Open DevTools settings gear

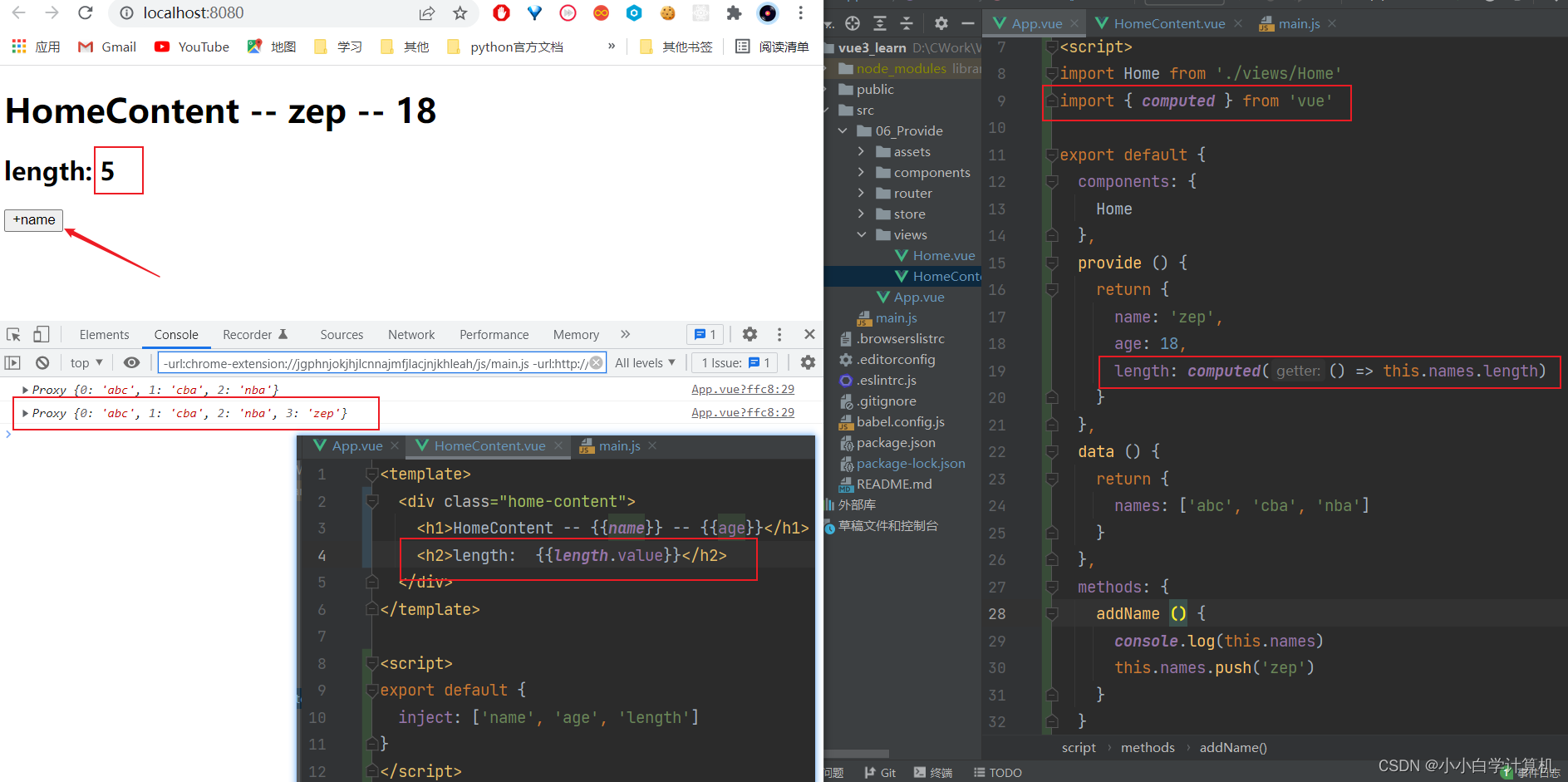[750, 334]
